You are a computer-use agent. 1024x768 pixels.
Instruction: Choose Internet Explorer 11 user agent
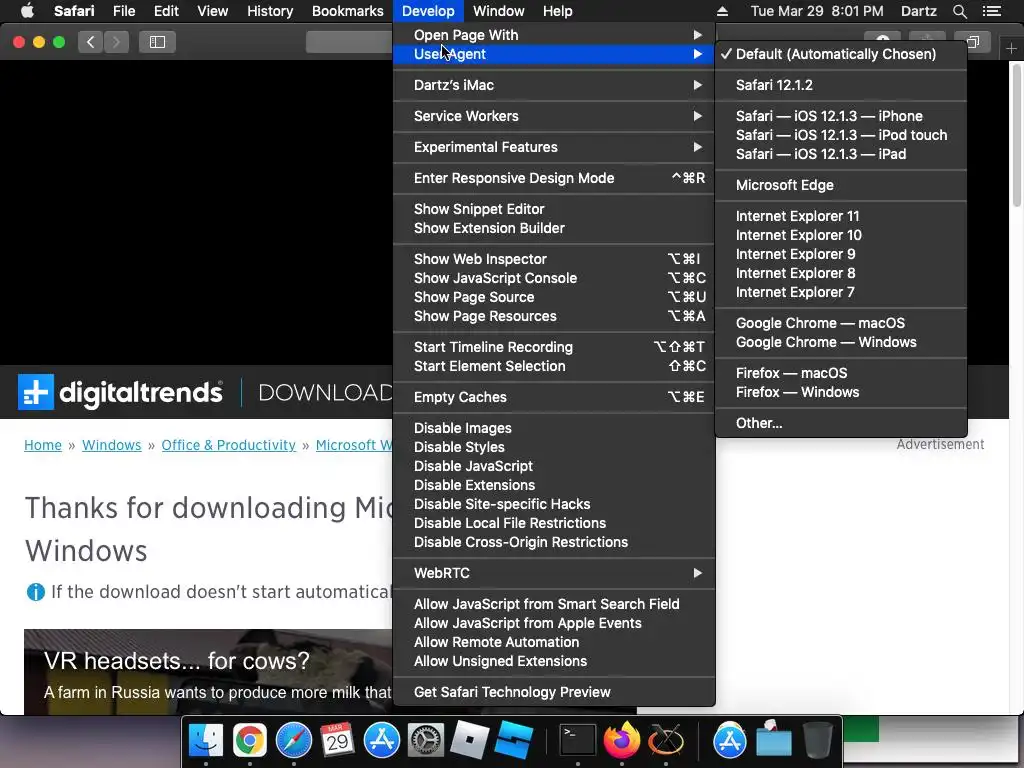841,216
